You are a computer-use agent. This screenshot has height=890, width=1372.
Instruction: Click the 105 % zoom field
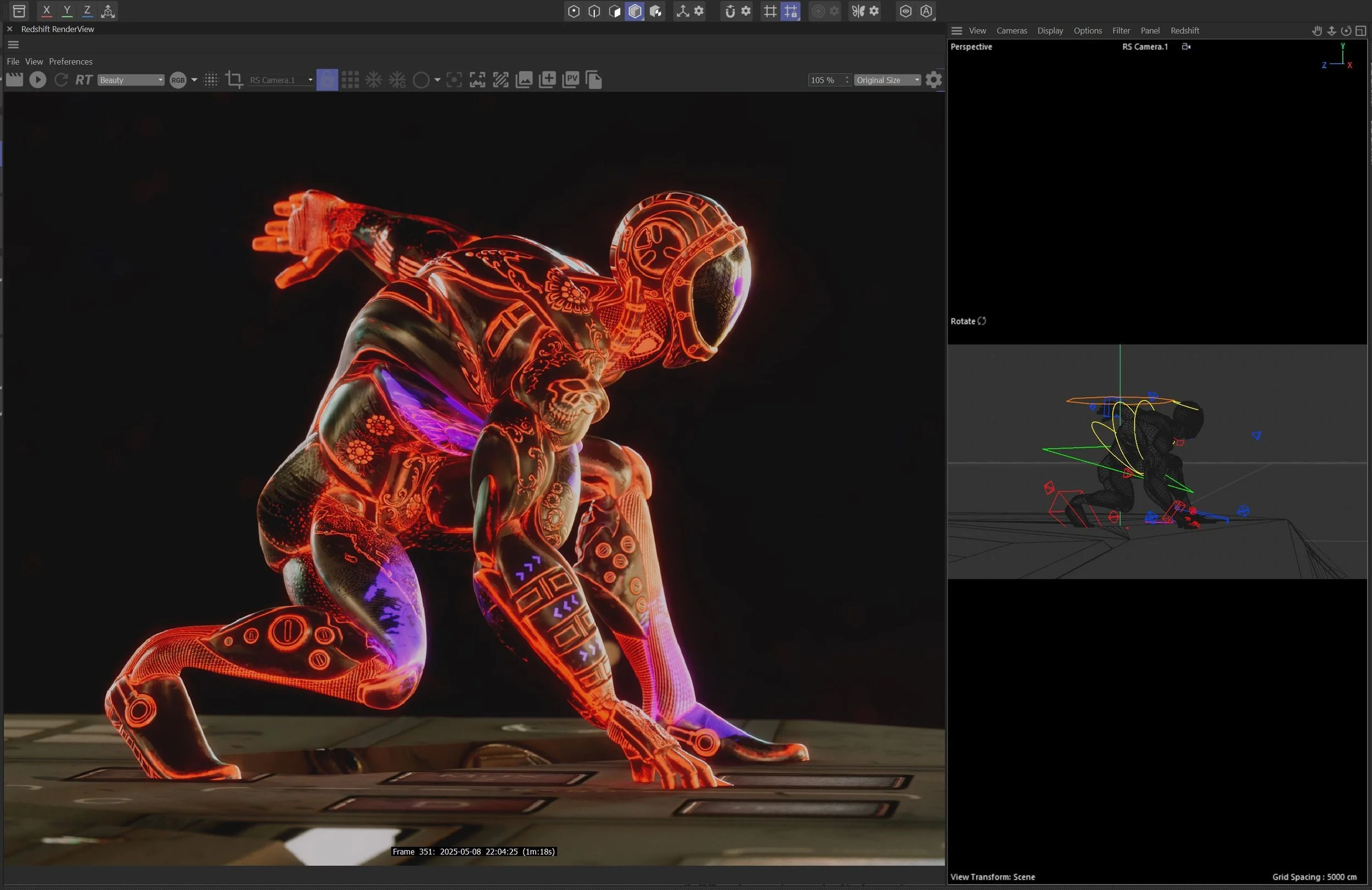click(x=829, y=80)
